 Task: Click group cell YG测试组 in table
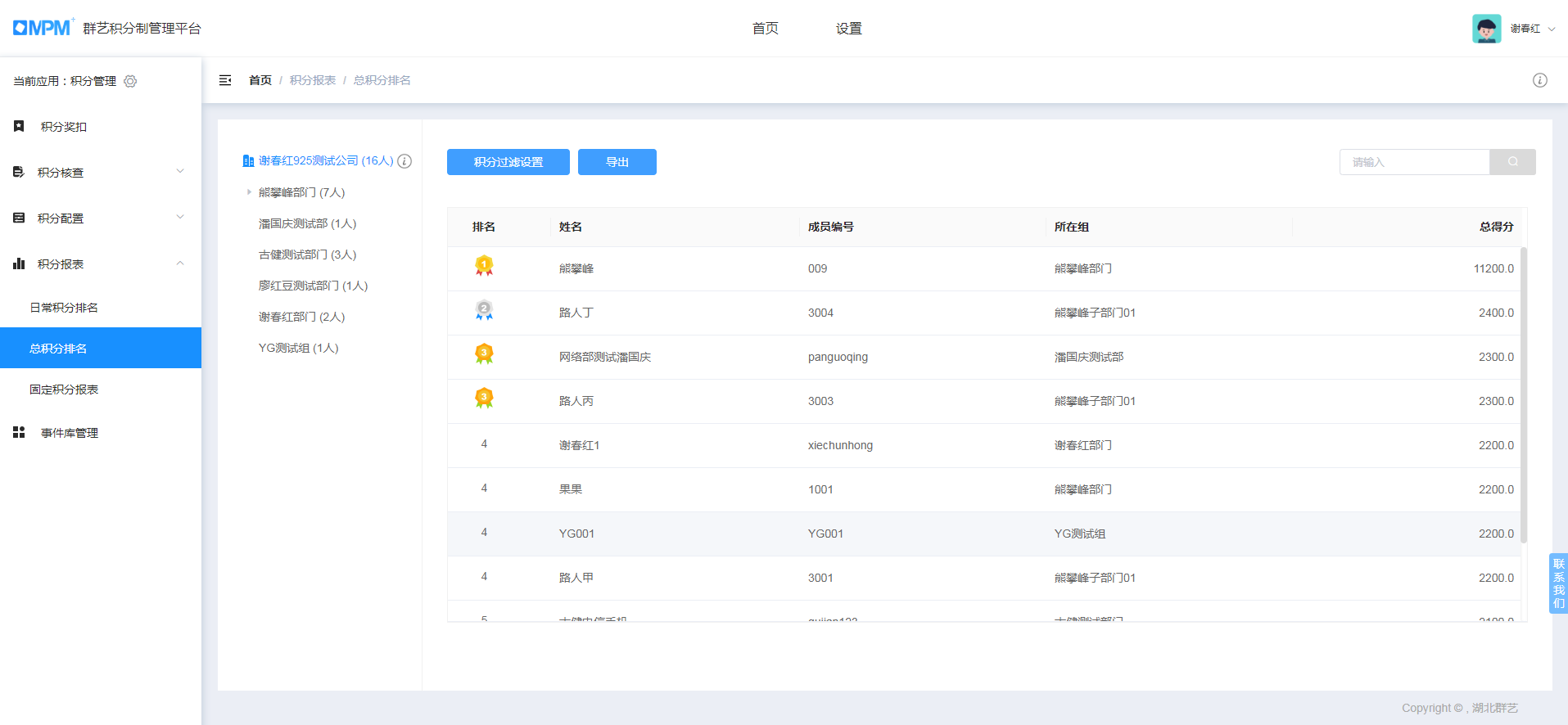click(1080, 534)
